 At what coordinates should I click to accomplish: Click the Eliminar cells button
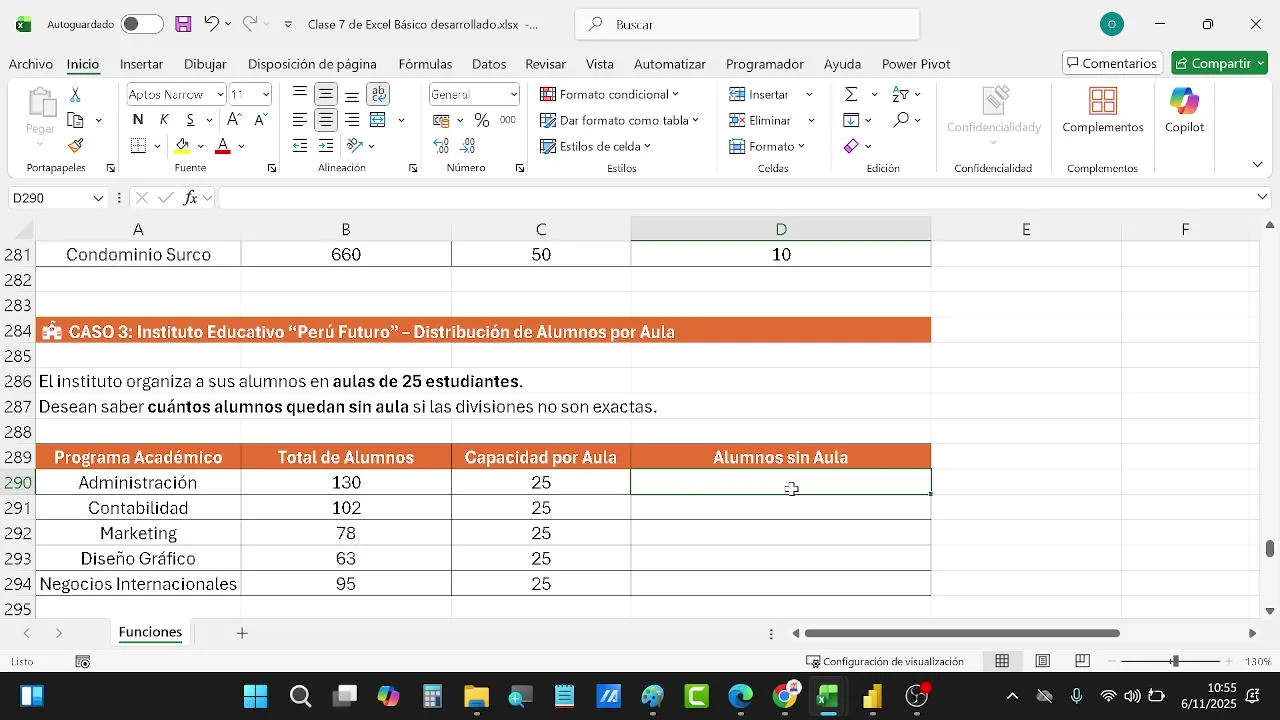[x=760, y=120]
